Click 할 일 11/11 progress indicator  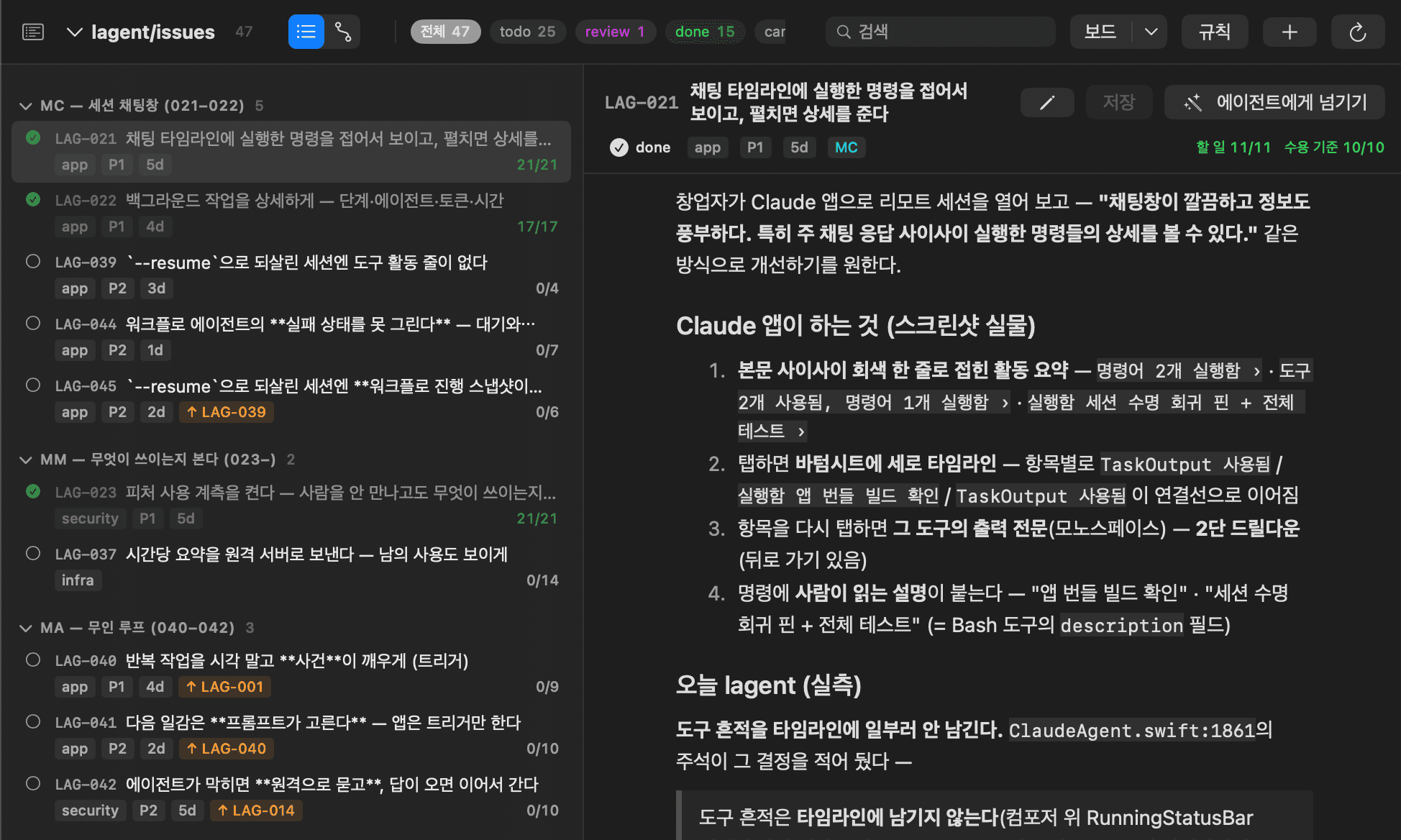[x=1233, y=147]
